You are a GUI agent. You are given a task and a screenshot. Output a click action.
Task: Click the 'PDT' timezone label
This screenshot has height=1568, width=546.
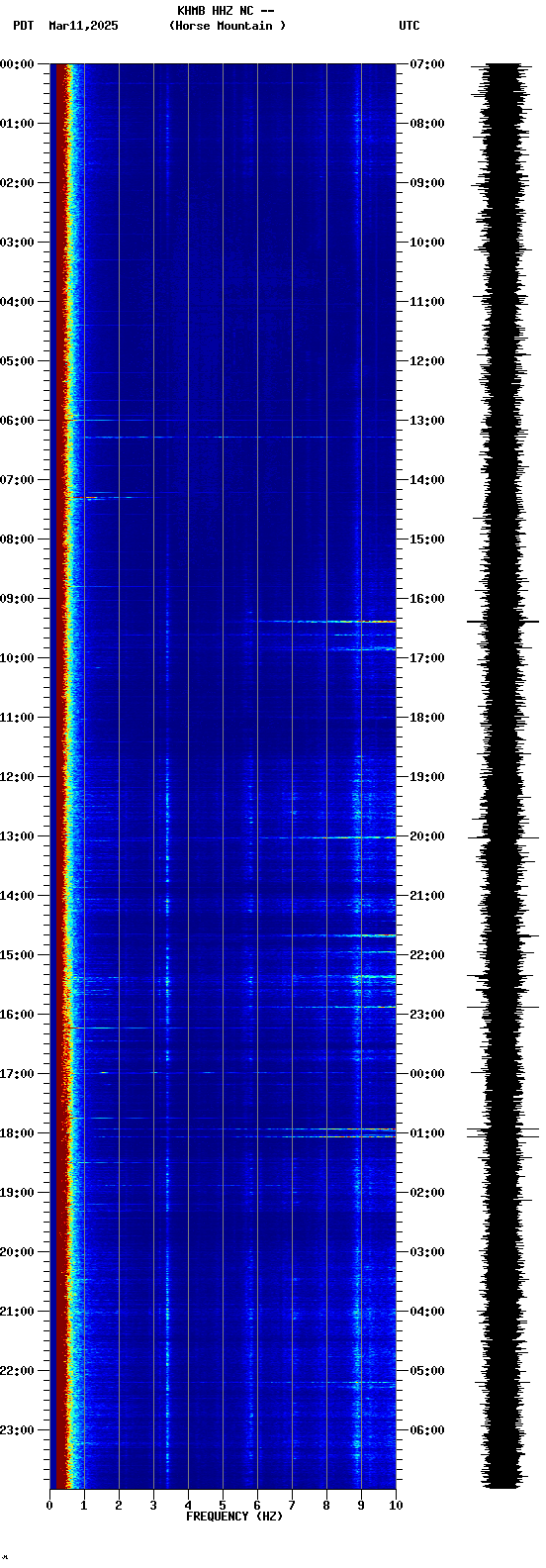[23, 26]
